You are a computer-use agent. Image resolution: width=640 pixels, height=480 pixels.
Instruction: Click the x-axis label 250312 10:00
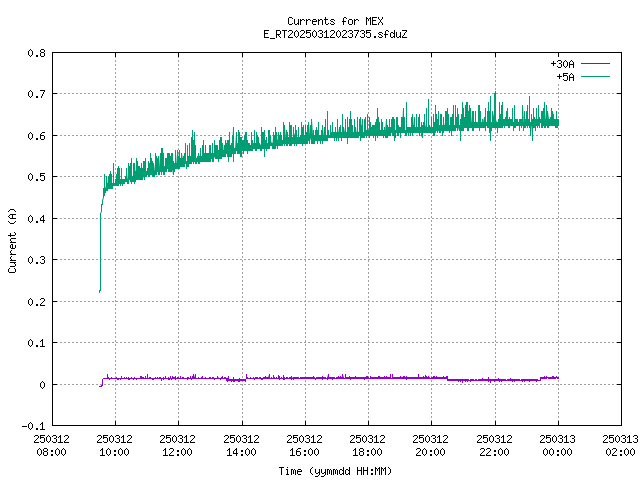tap(115, 446)
